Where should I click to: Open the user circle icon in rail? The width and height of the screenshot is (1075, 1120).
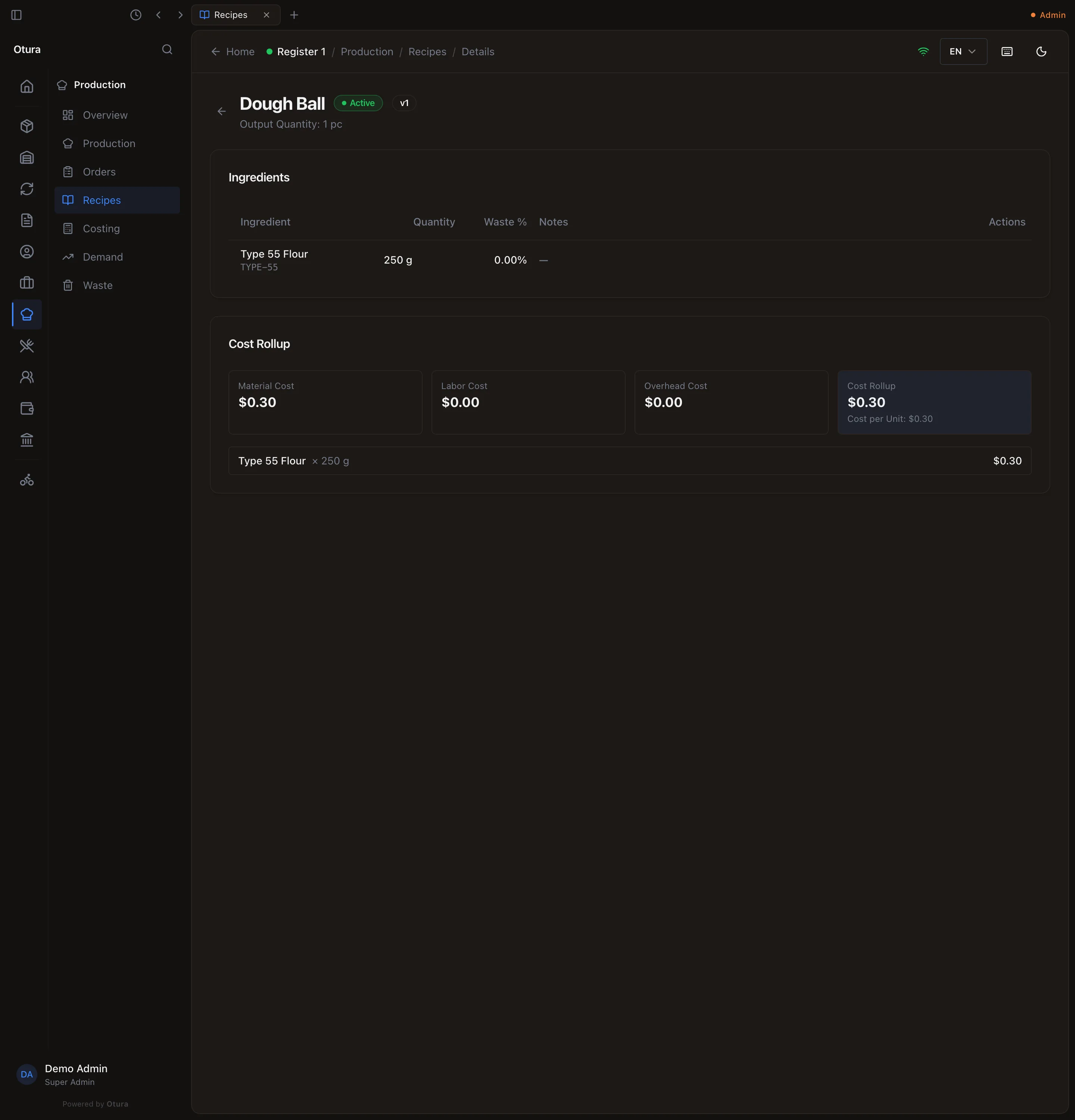(27, 252)
